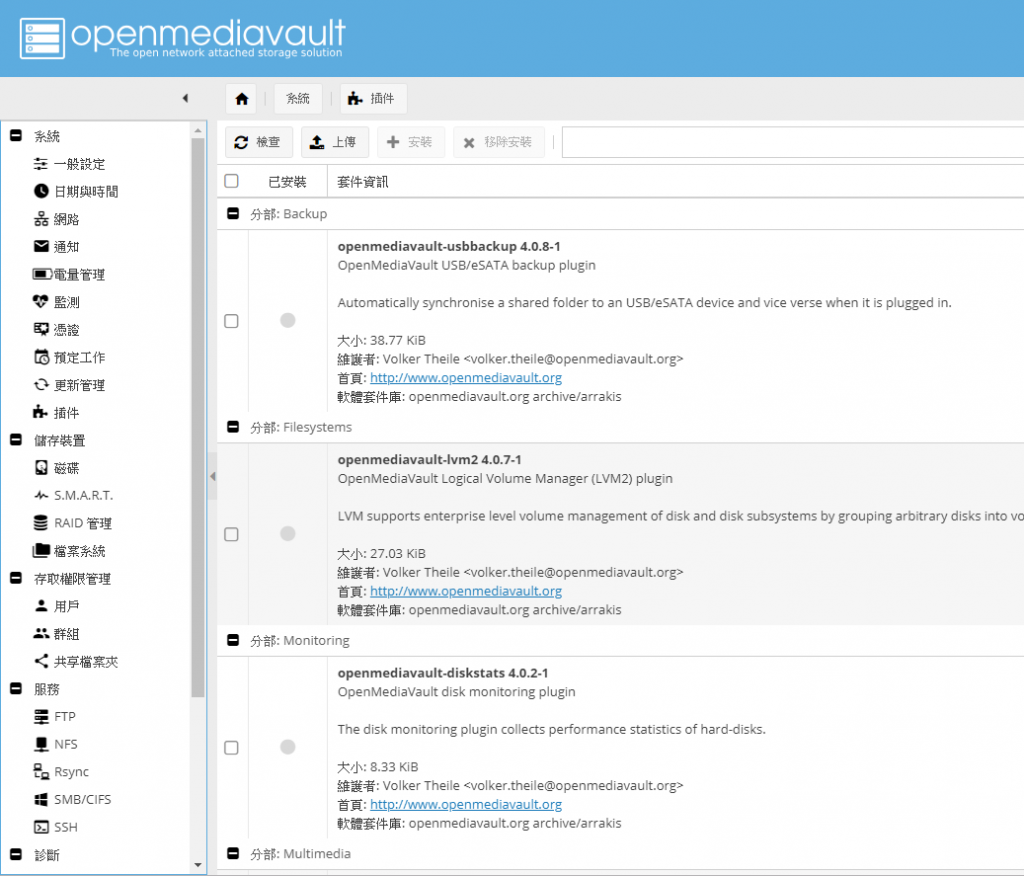Screen dimensions: 1024x876
Task: Open the openmediavault.org homepage link for usbbackup
Action: click(x=465, y=377)
